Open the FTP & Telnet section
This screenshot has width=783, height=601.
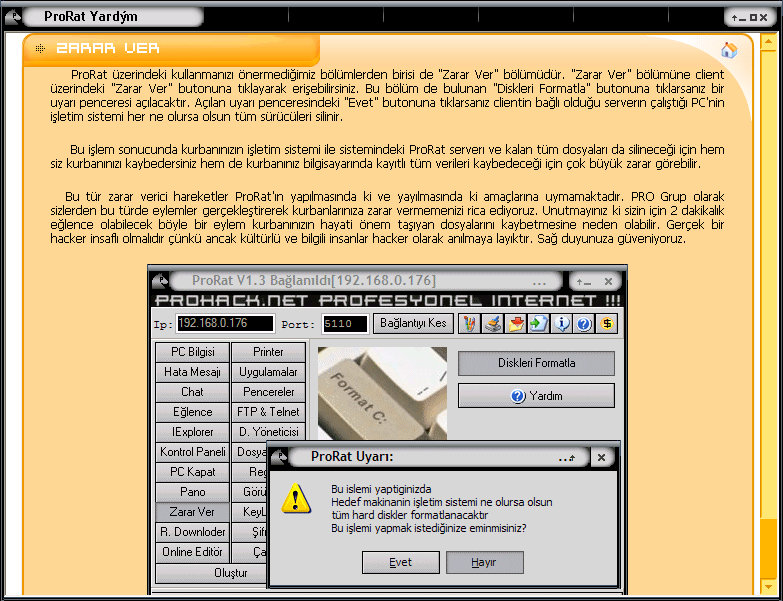[x=268, y=412]
